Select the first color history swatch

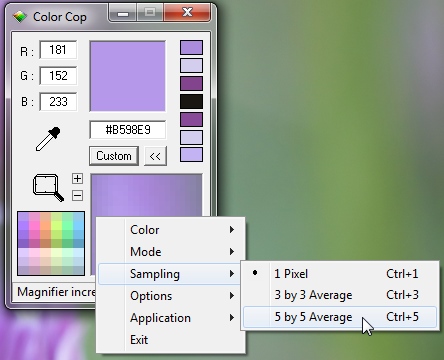(x=191, y=47)
